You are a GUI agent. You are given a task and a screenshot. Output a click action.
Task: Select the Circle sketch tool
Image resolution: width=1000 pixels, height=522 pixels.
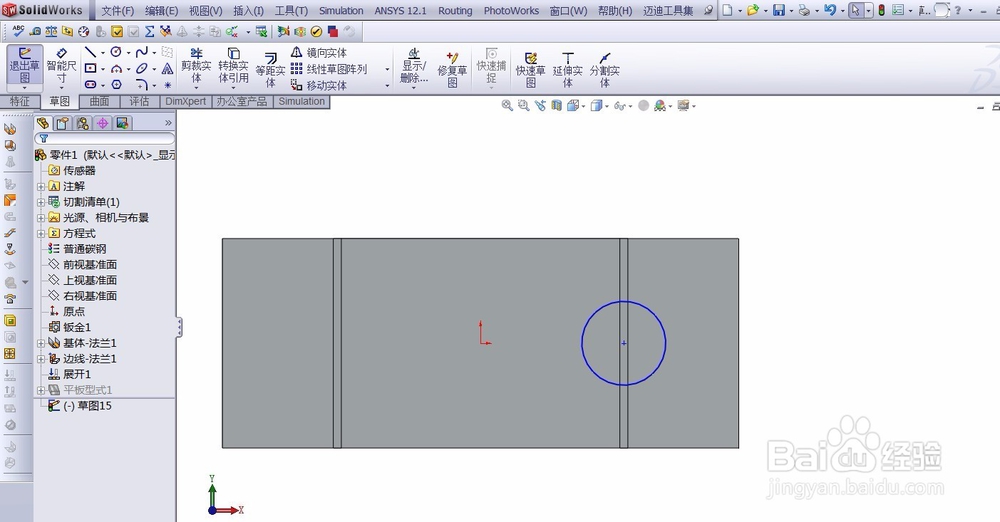(116, 52)
